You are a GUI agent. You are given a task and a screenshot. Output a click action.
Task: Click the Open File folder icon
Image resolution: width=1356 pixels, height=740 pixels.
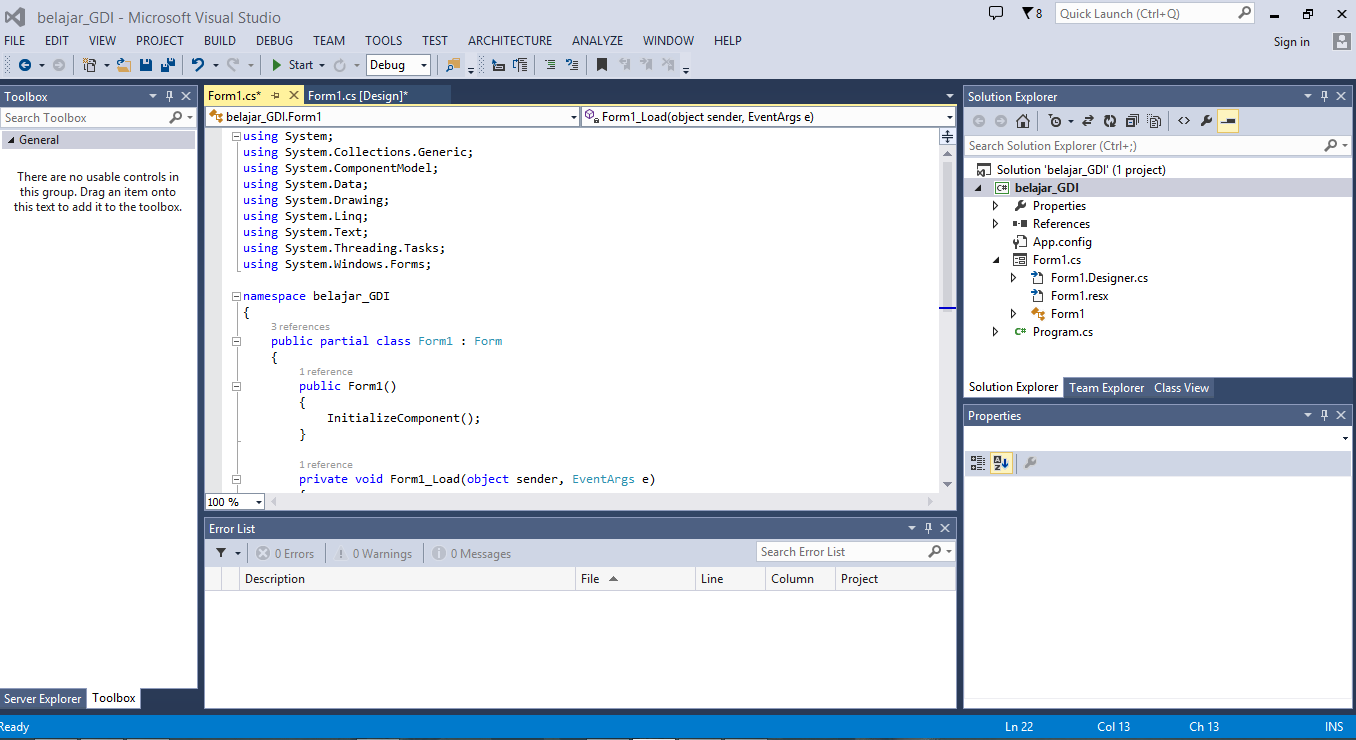(124, 65)
